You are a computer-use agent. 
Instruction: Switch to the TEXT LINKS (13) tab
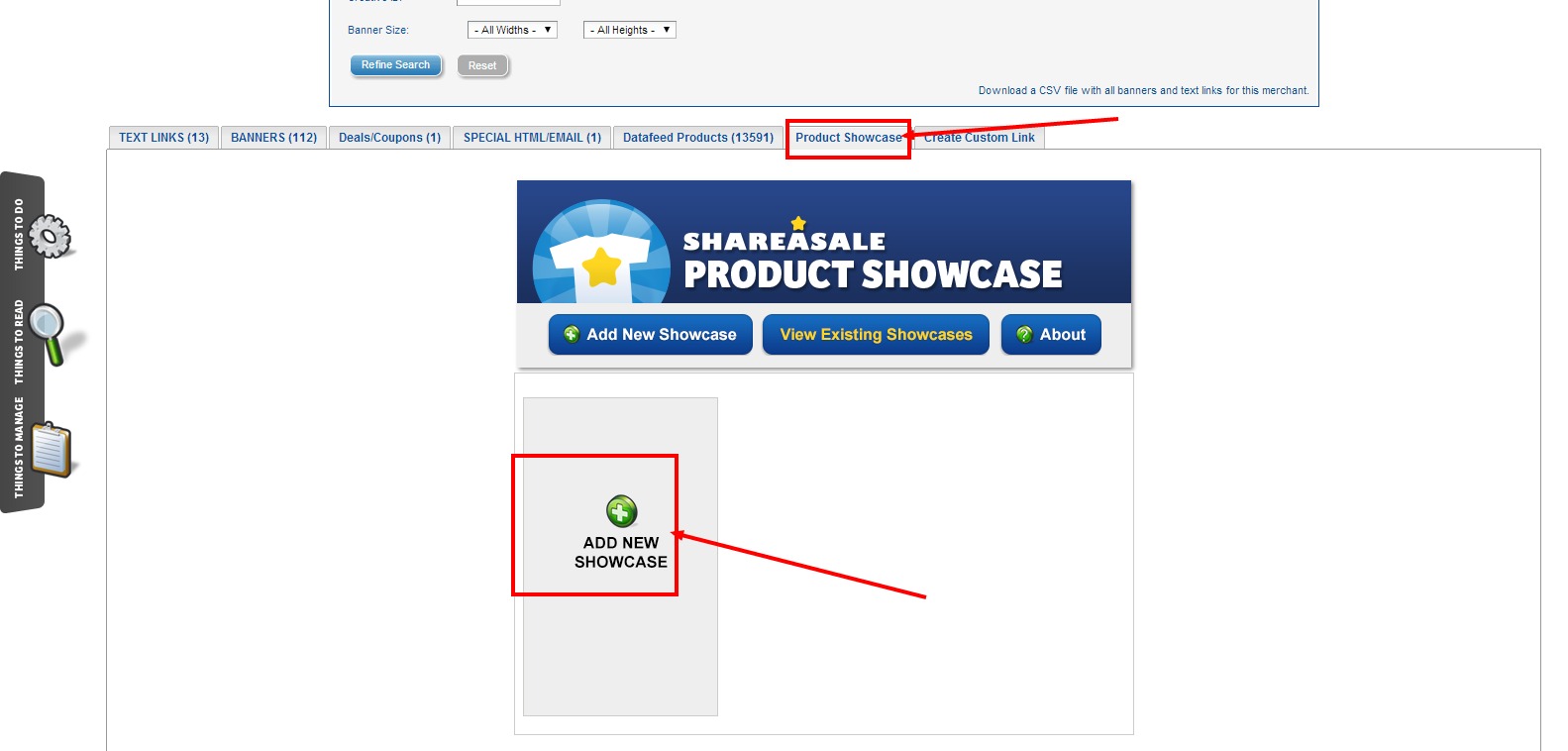[x=163, y=138]
